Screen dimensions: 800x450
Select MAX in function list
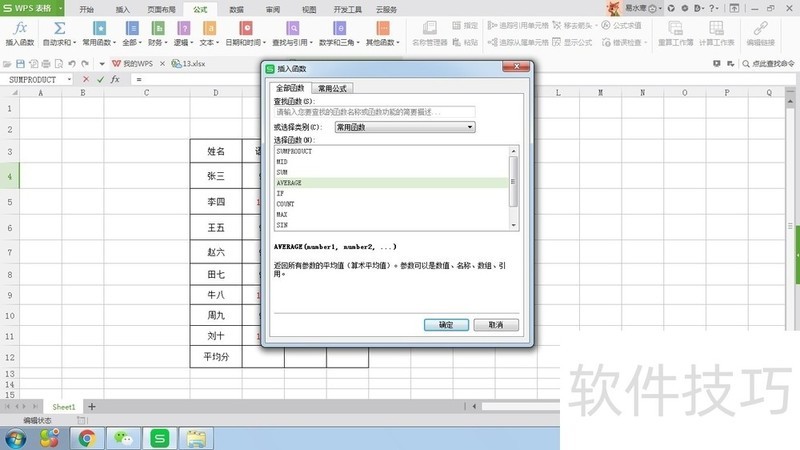(391, 214)
